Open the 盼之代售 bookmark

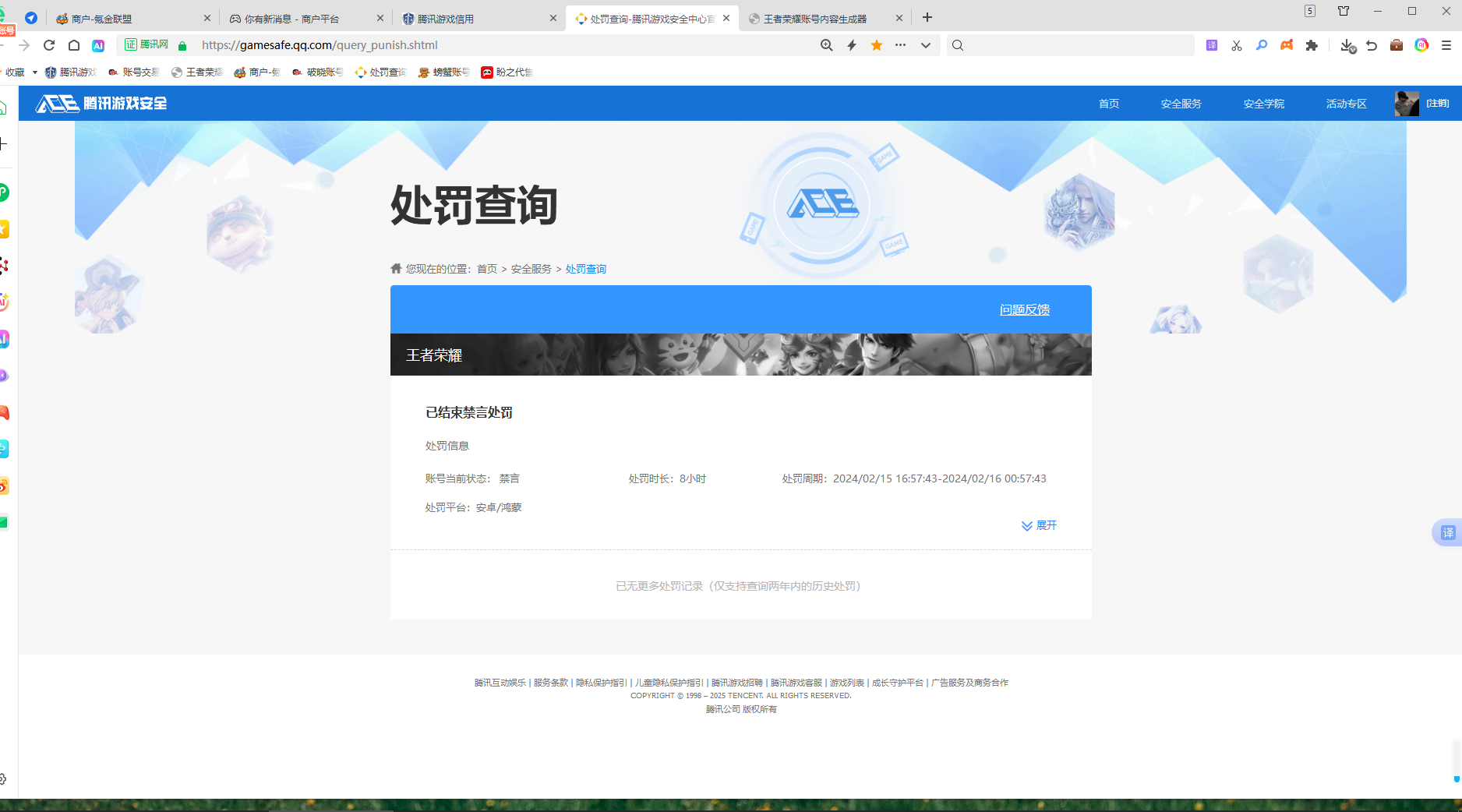[507, 72]
